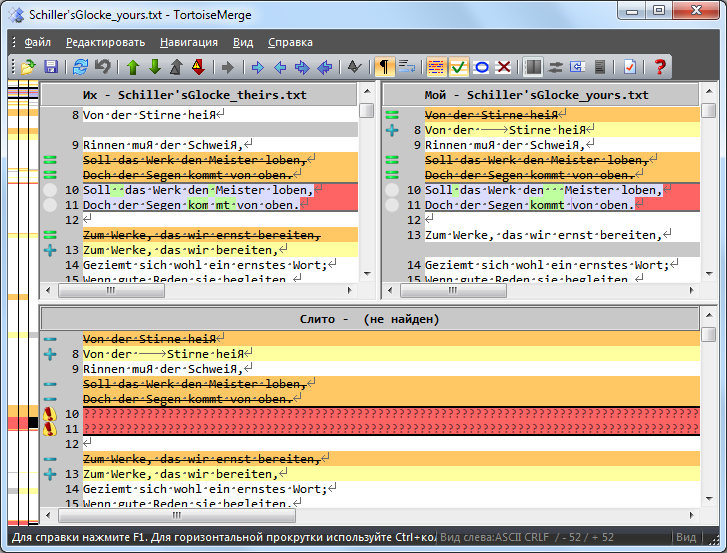Go to next difference, green down arrow
This screenshot has width=727, height=553.
tap(155, 67)
